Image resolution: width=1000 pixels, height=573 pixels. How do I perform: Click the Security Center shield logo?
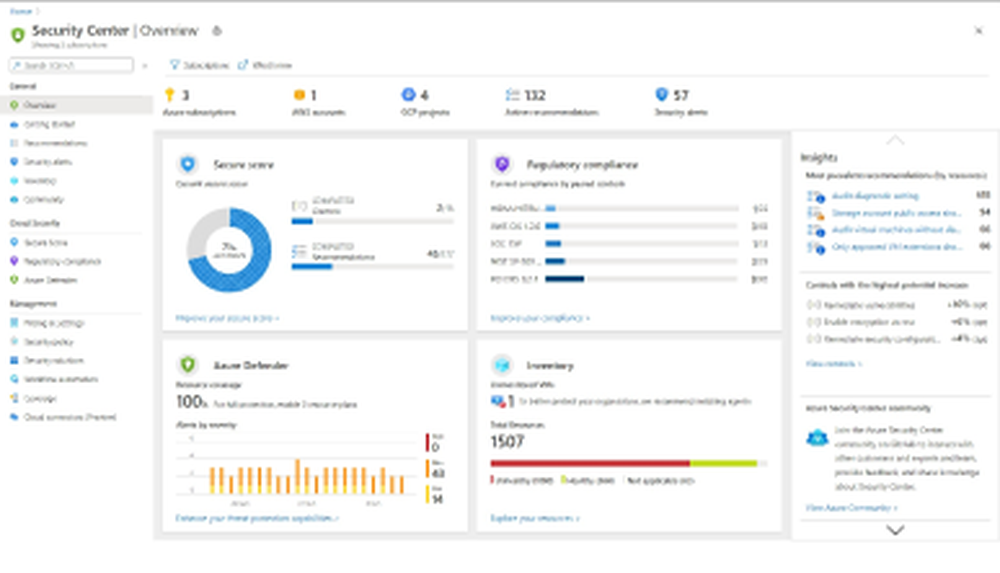point(18,34)
